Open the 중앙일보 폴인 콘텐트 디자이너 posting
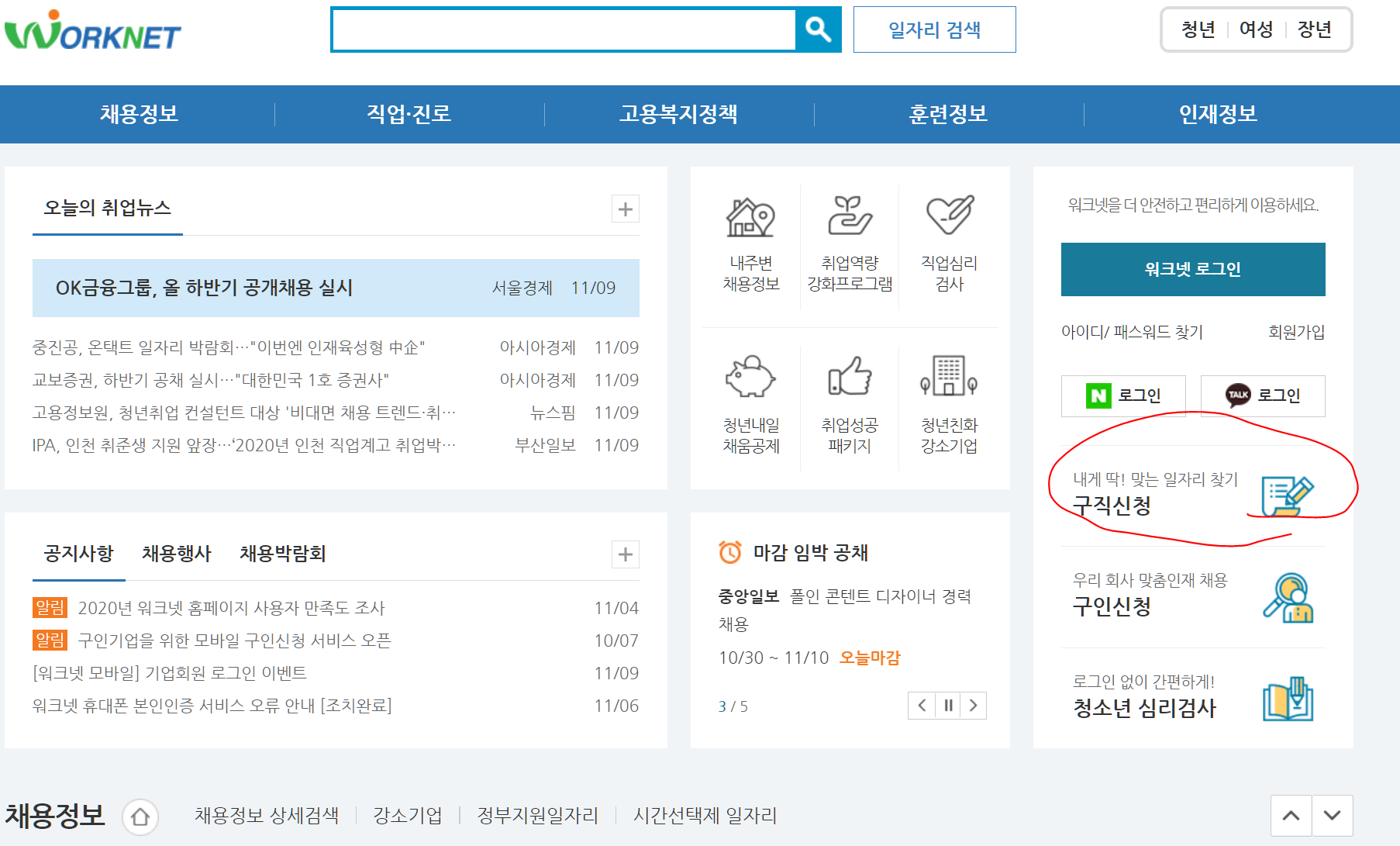 click(845, 609)
